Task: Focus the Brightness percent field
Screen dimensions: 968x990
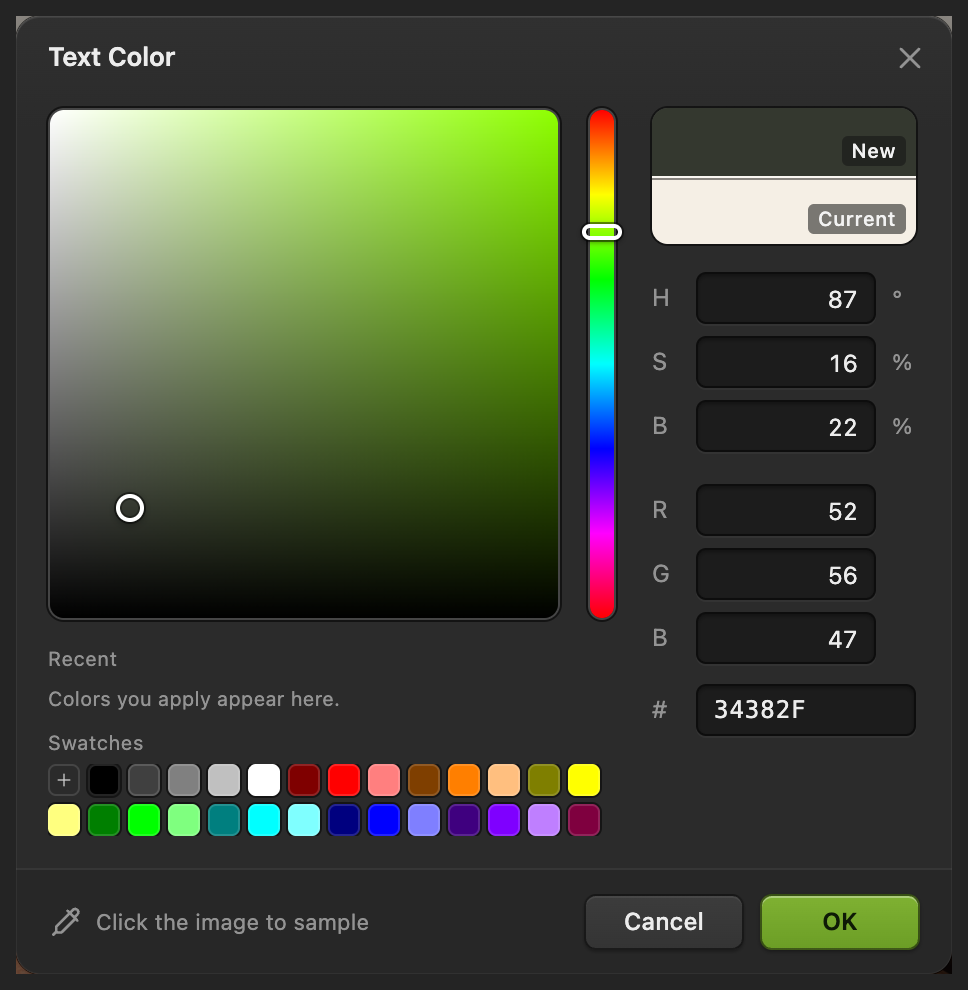Action: coord(786,426)
